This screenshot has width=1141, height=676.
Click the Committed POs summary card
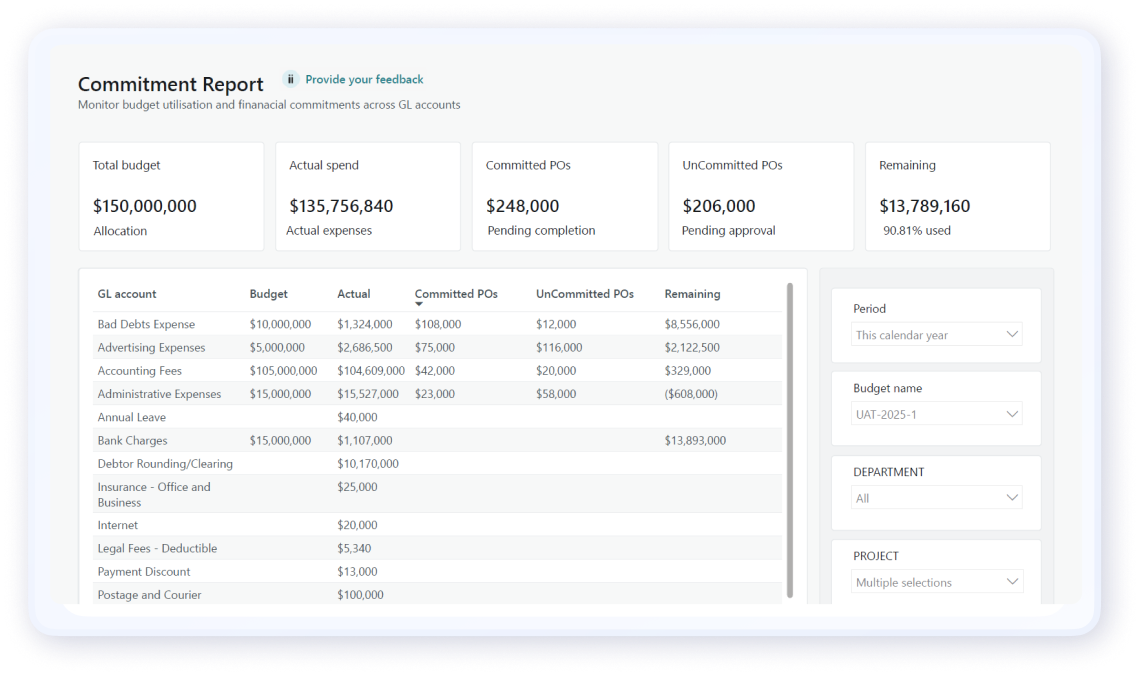coord(564,196)
